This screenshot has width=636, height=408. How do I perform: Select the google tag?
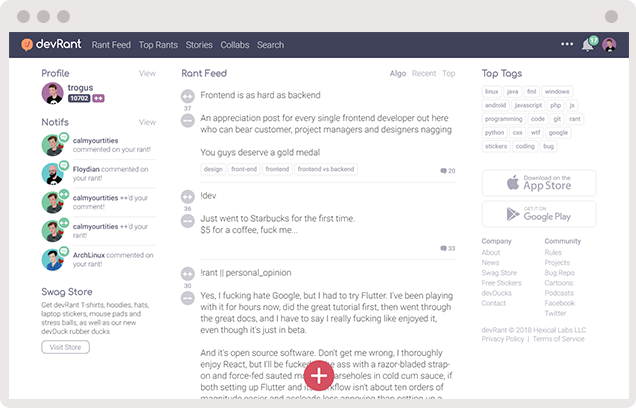coord(558,133)
